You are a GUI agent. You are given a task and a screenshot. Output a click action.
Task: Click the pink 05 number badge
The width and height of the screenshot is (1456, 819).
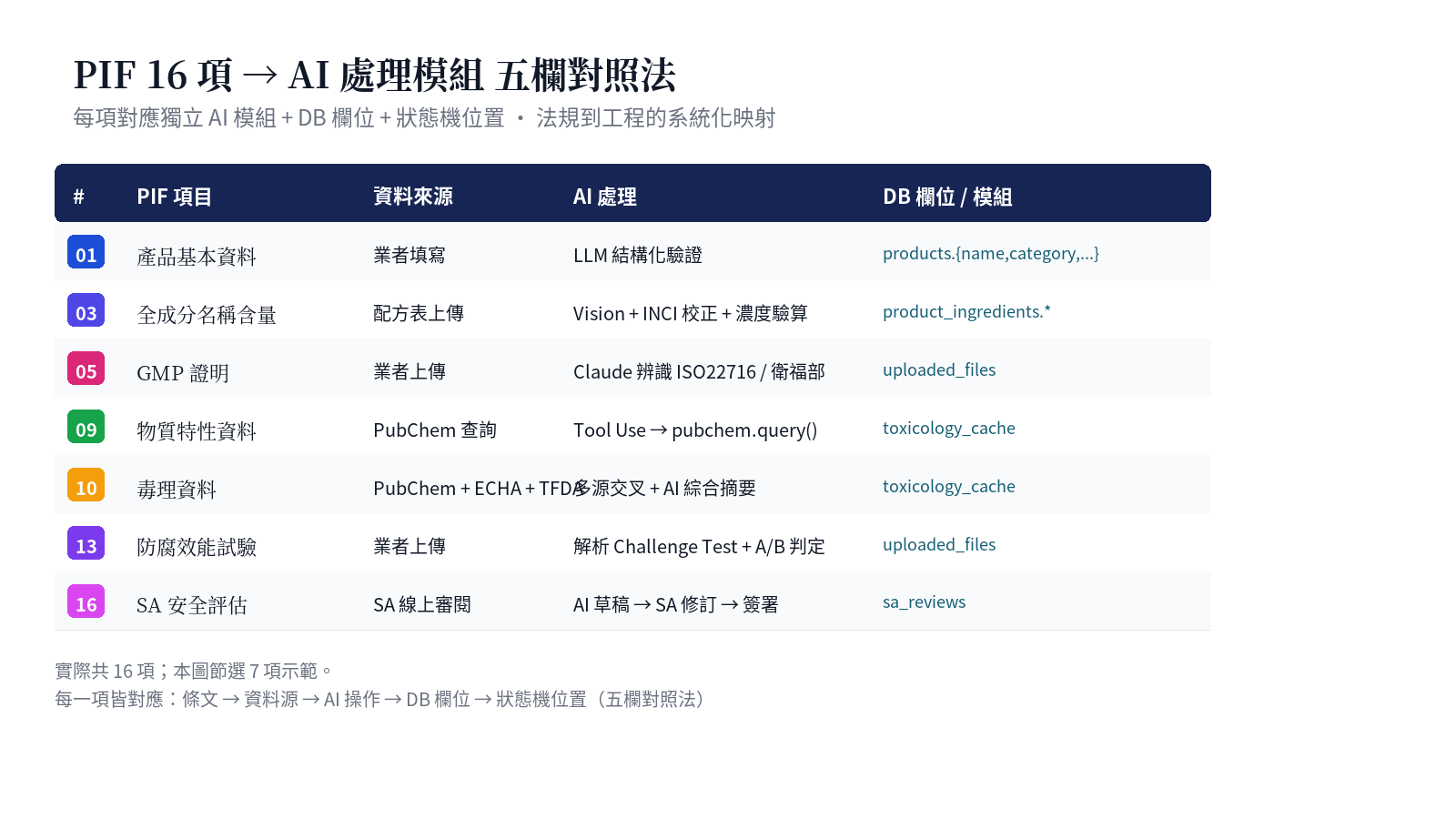click(x=86, y=369)
